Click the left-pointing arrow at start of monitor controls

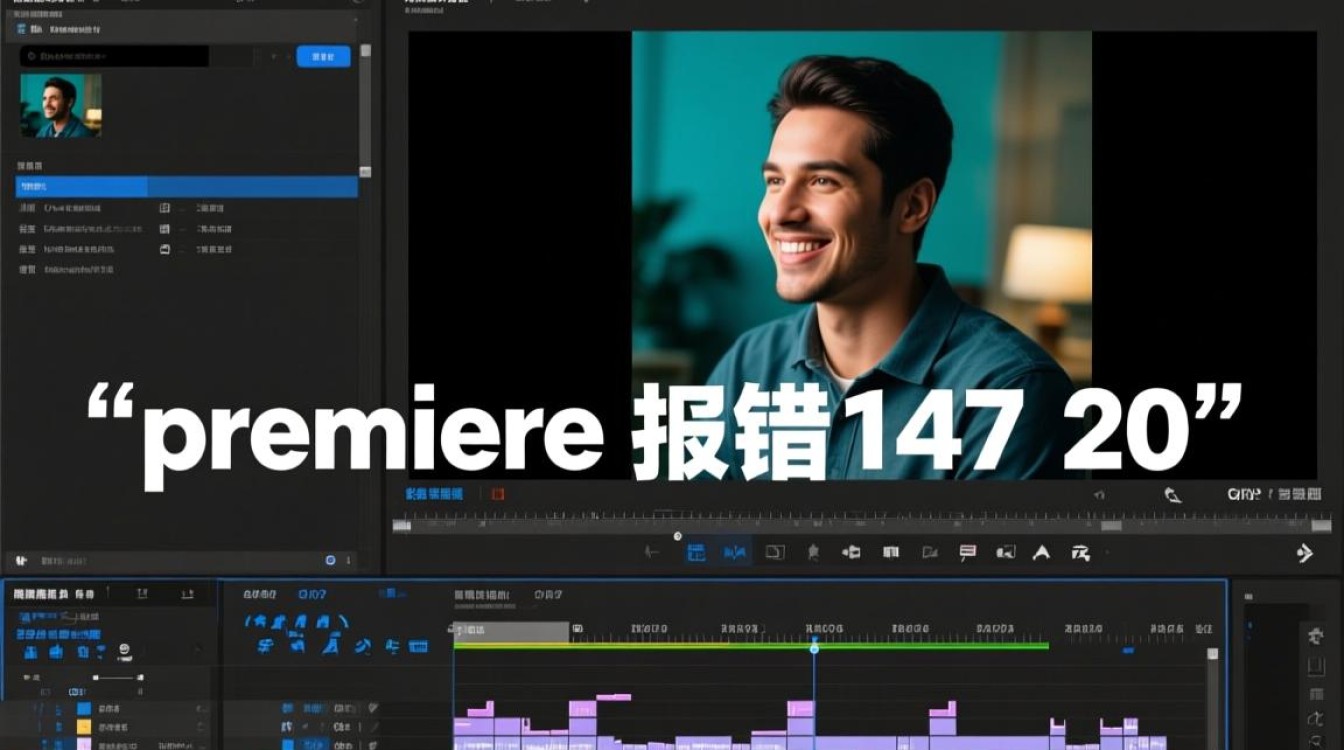[654, 552]
